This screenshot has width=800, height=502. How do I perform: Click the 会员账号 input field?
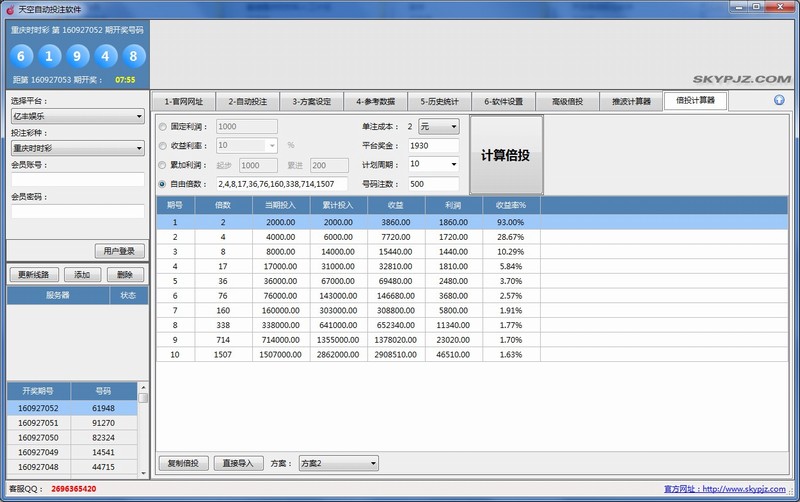tap(77, 180)
